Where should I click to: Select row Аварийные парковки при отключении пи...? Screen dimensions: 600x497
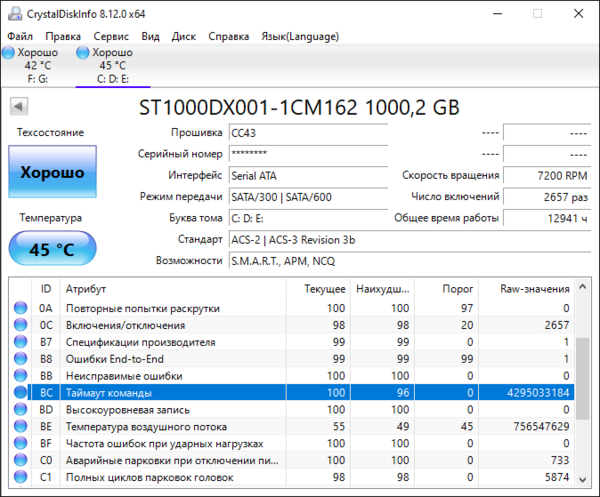coord(292,460)
